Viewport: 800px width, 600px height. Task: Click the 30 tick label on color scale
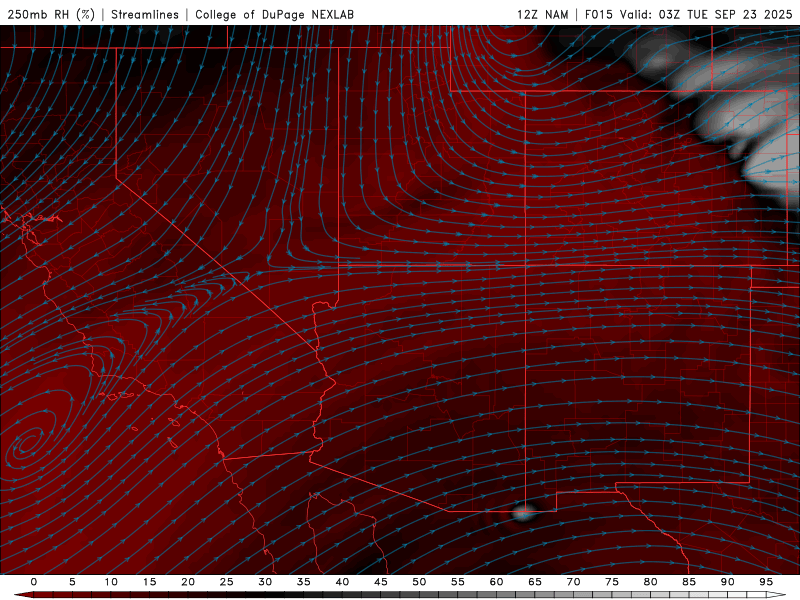265,582
